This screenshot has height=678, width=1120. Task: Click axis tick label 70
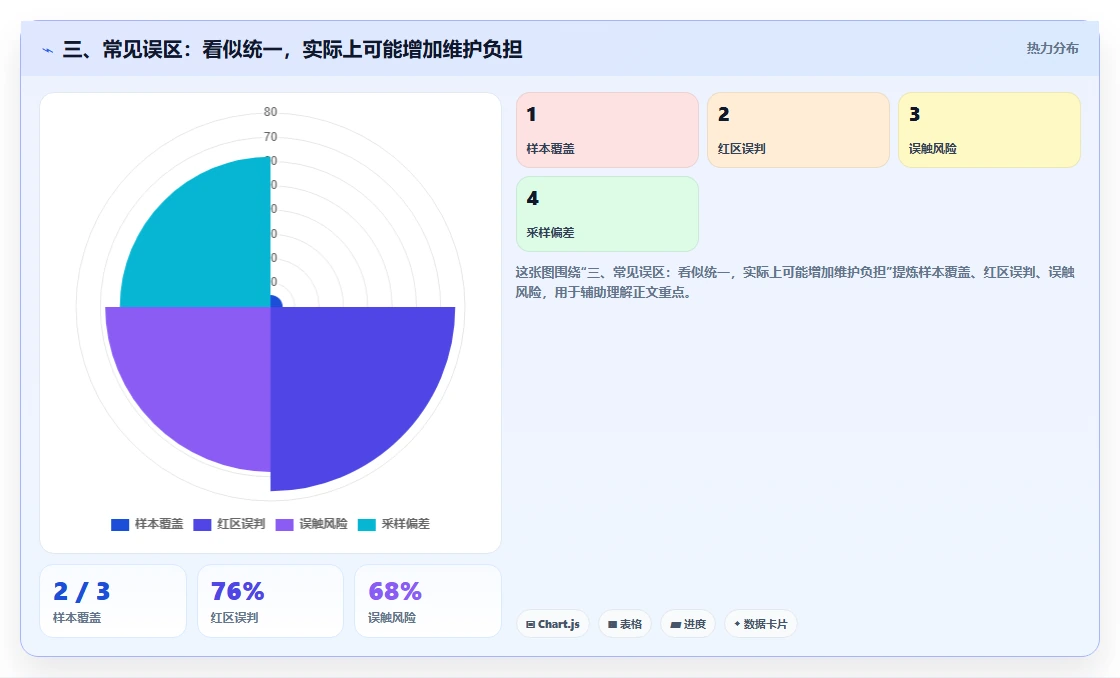pyautogui.click(x=270, y=136)
